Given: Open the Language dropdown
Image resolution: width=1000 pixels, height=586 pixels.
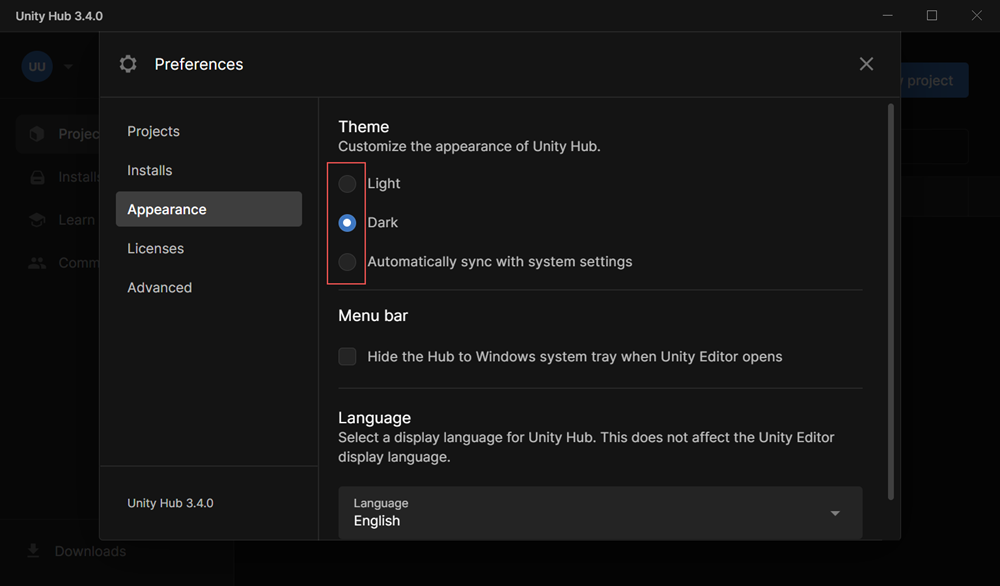Looking at the screenshot, I should point(600,513).
